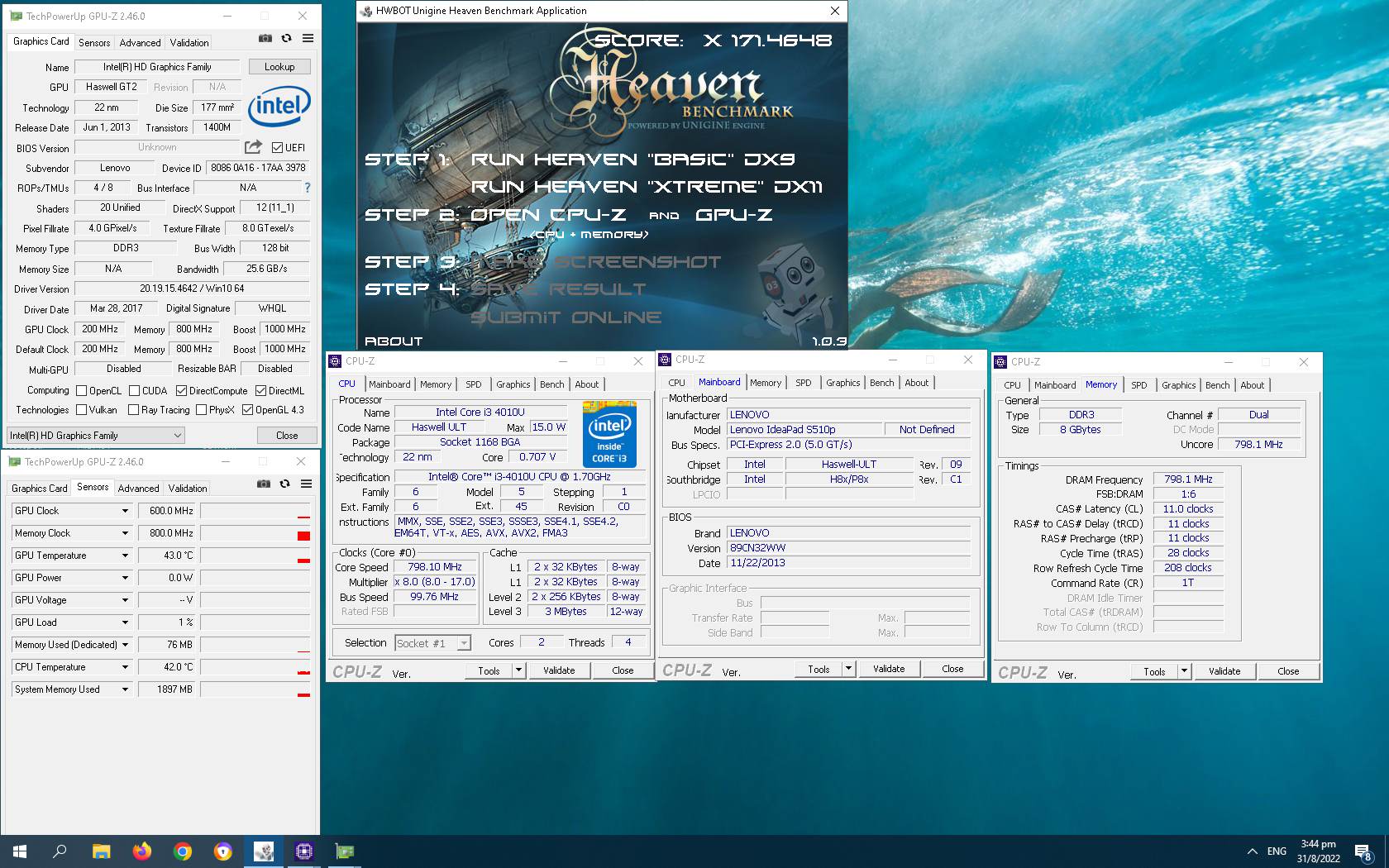Open the Validation tab in top GPU-Z window

(x=189, y=43)
